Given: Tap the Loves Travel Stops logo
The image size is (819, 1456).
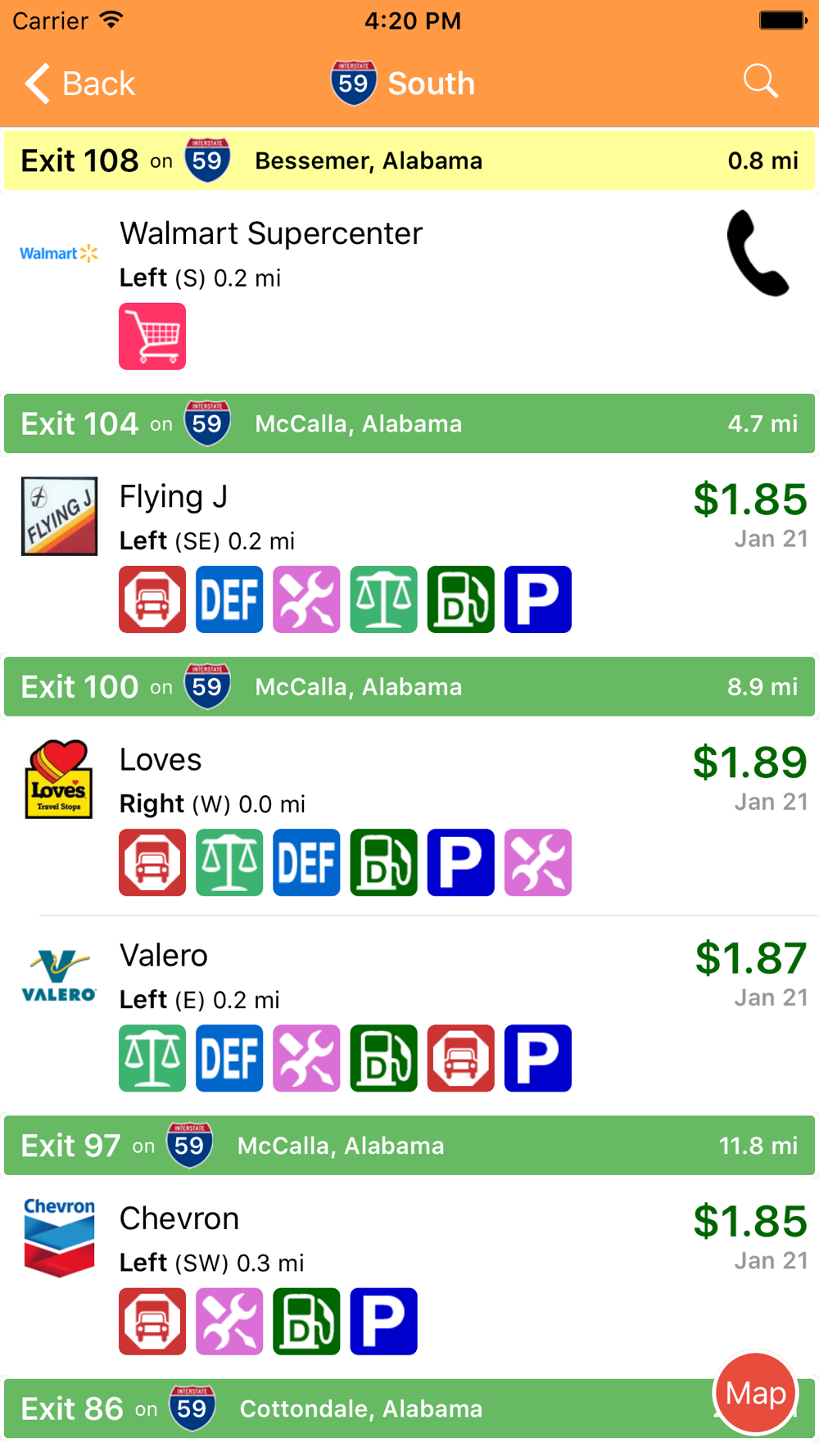Looking at the screenshot, I should [59, 779].
